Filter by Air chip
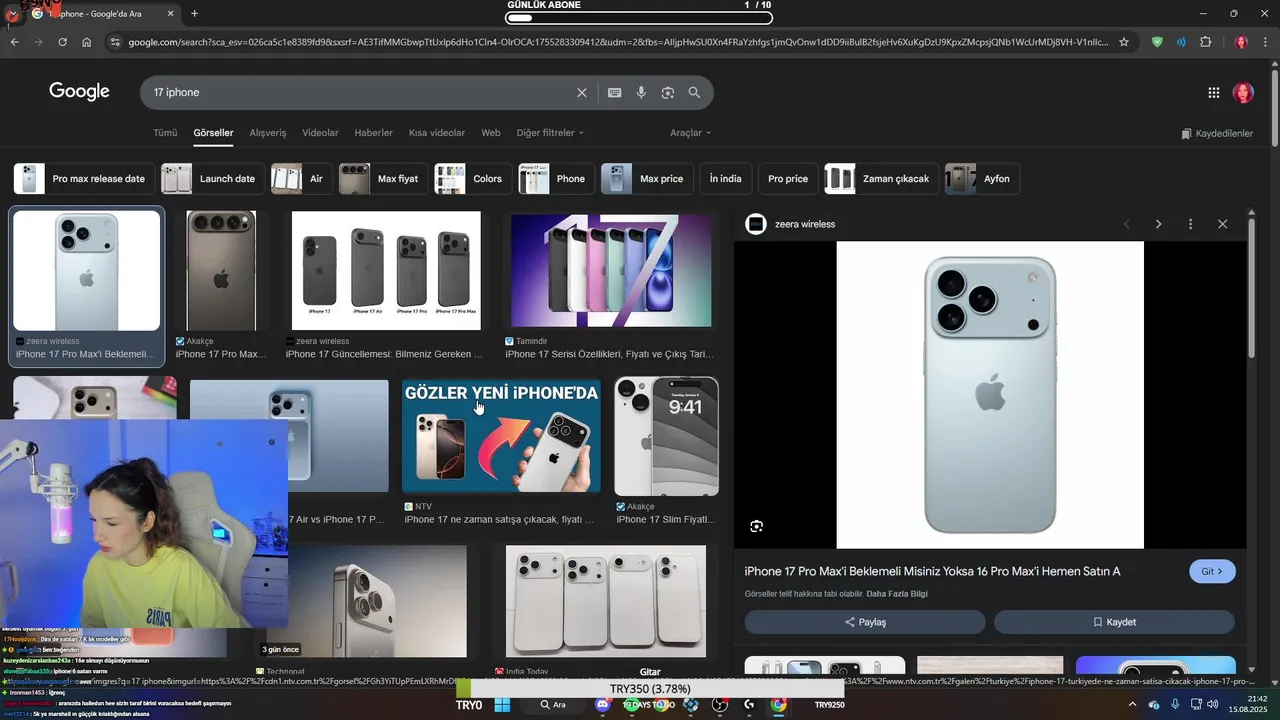Image resolution: width=1280 pixels, height=720 pixels. (x=302, y=179)
